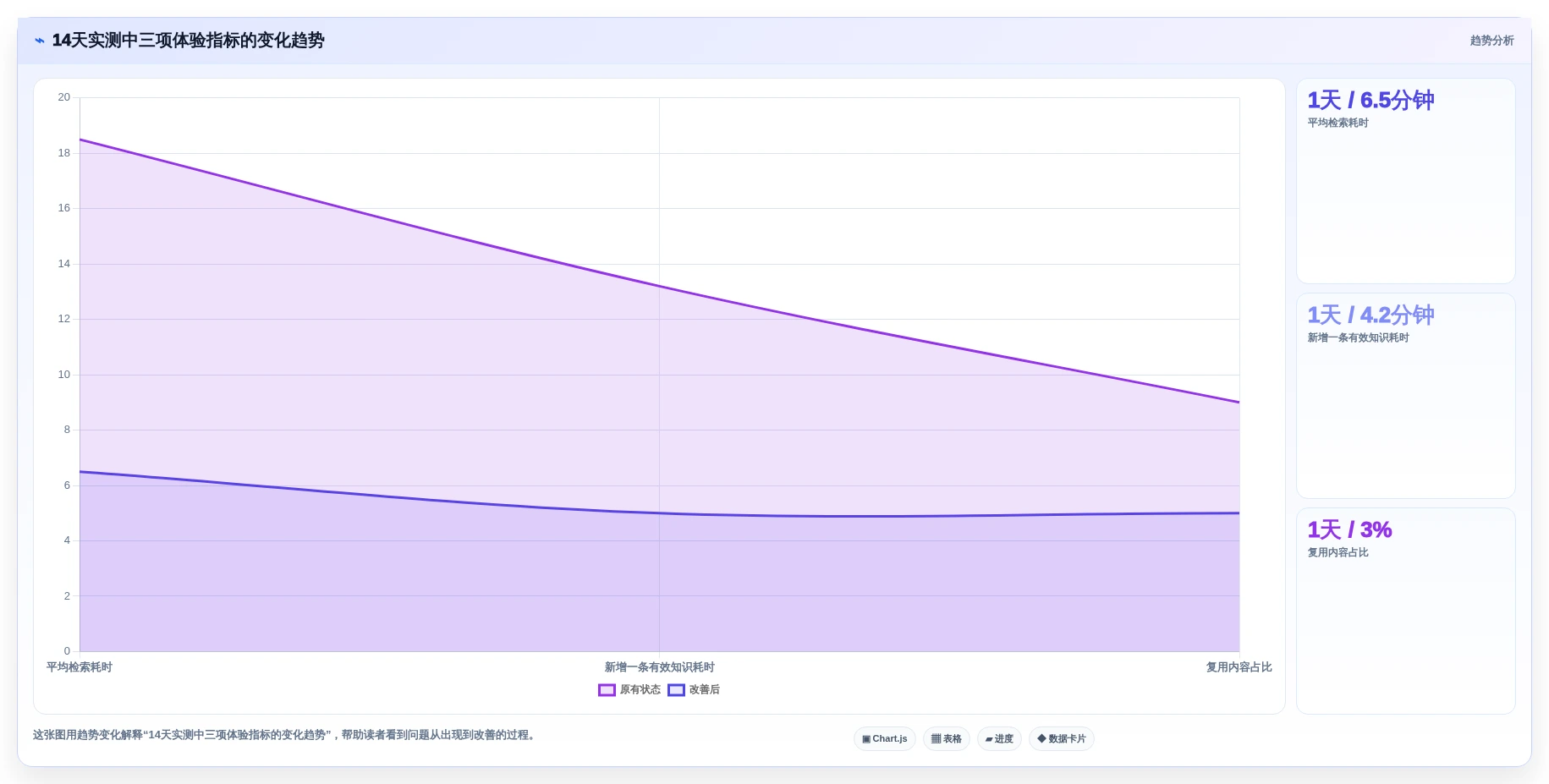Click the 趋势分析 label in header

point(1491,41)
